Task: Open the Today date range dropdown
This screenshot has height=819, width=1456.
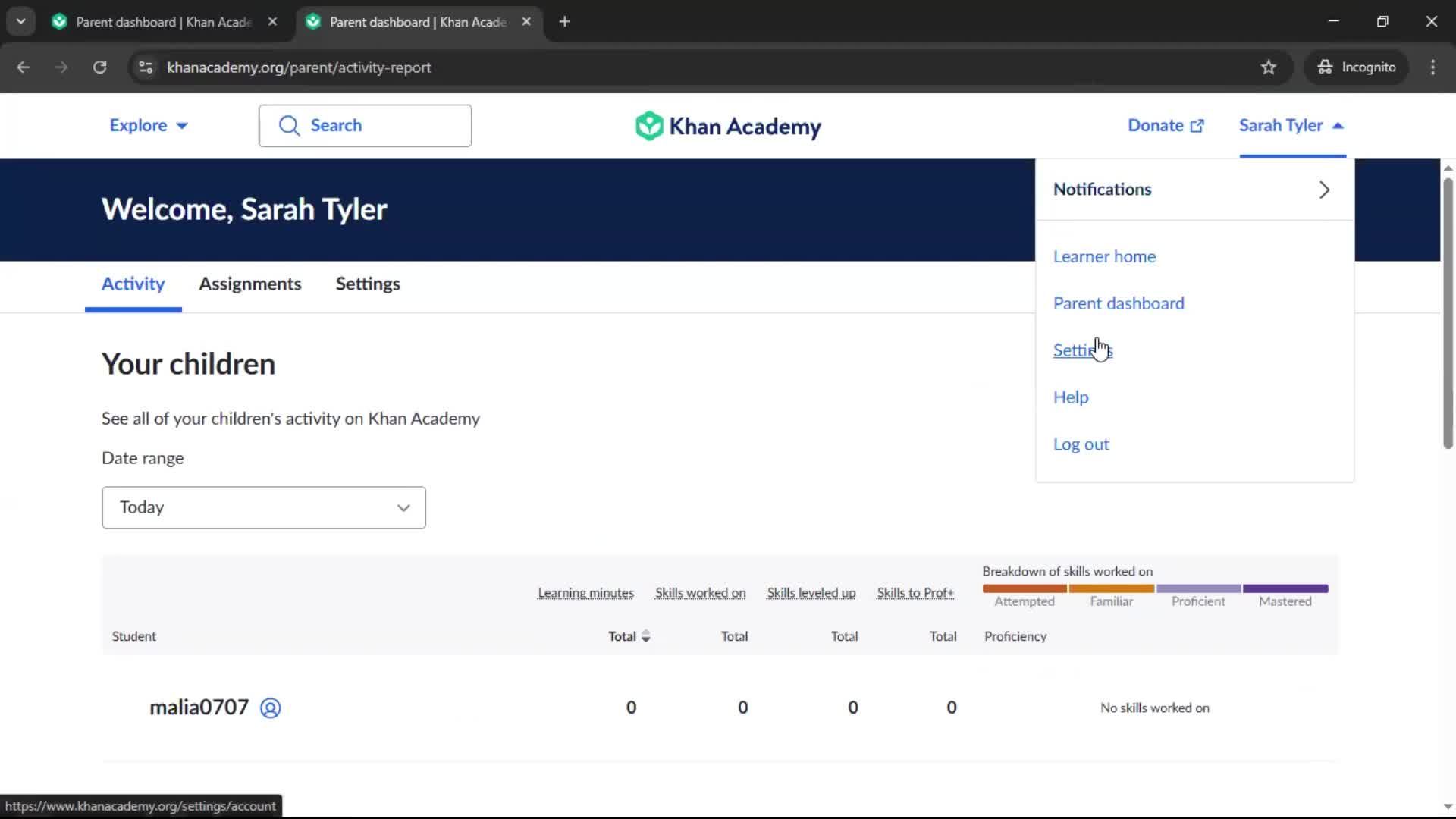Action: (264, 507)
